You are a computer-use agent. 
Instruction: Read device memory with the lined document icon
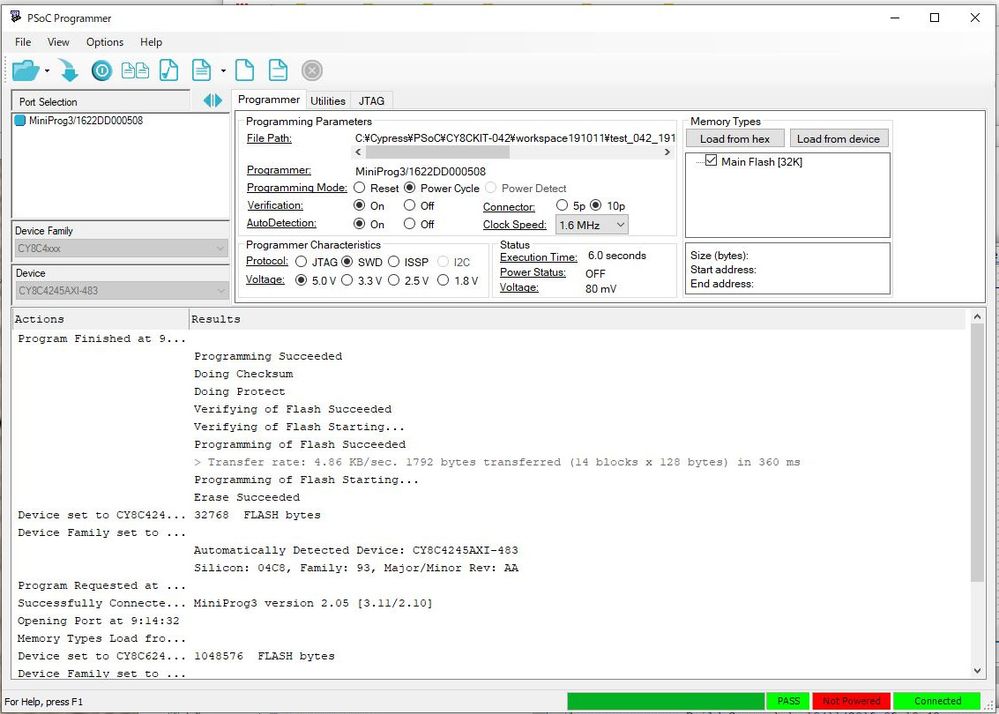coord(203,70)
